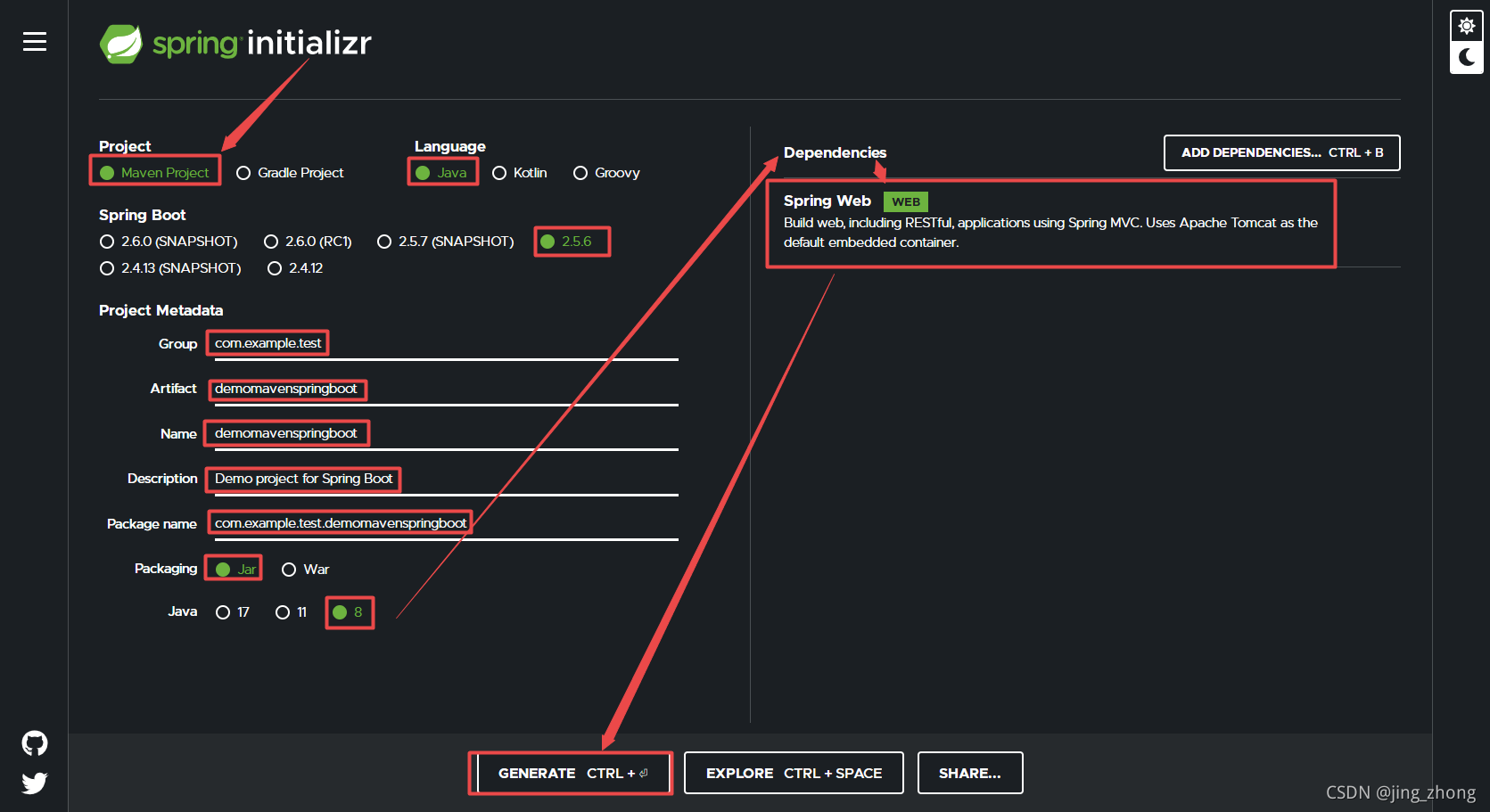Click the Add Dependencies button
Image resolution: width=1490 pixels, height=812 pixels.
[1281, 152]
